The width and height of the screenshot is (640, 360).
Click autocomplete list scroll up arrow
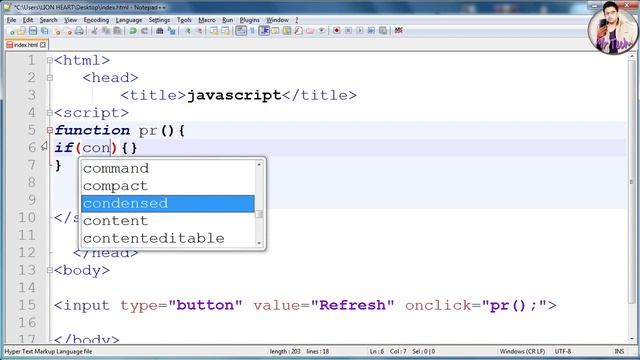[x=259, y=164]
